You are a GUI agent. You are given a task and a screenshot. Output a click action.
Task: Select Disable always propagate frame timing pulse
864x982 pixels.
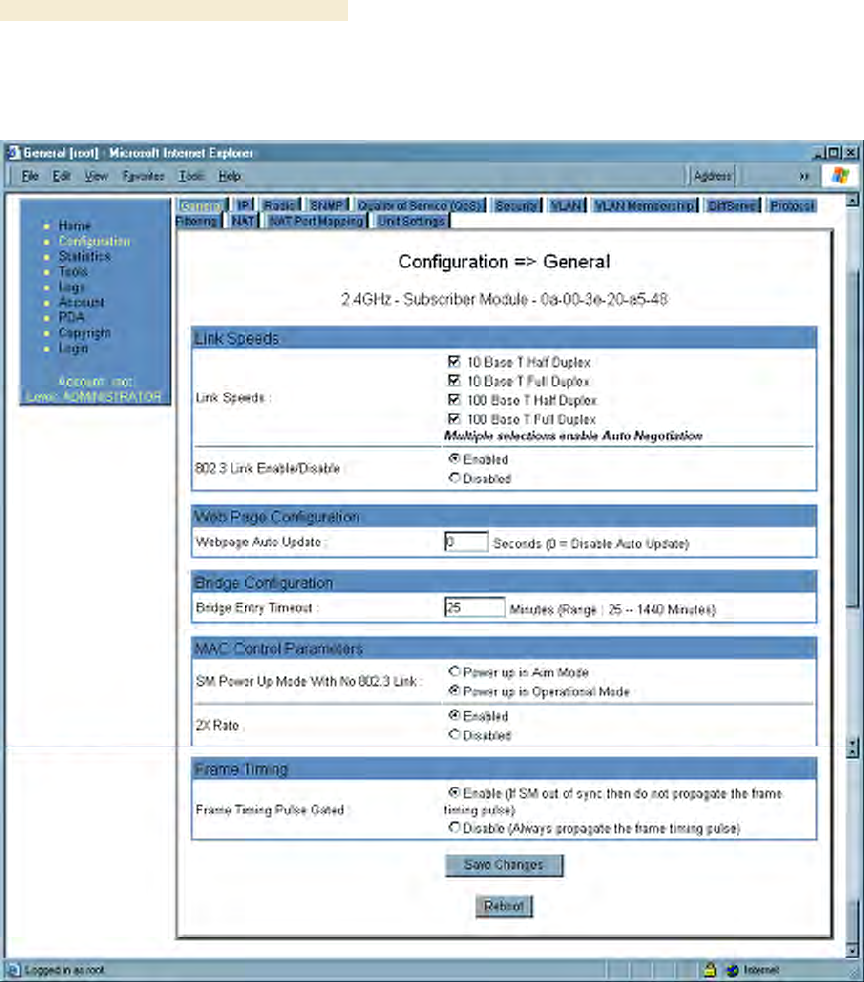[455, 827]
